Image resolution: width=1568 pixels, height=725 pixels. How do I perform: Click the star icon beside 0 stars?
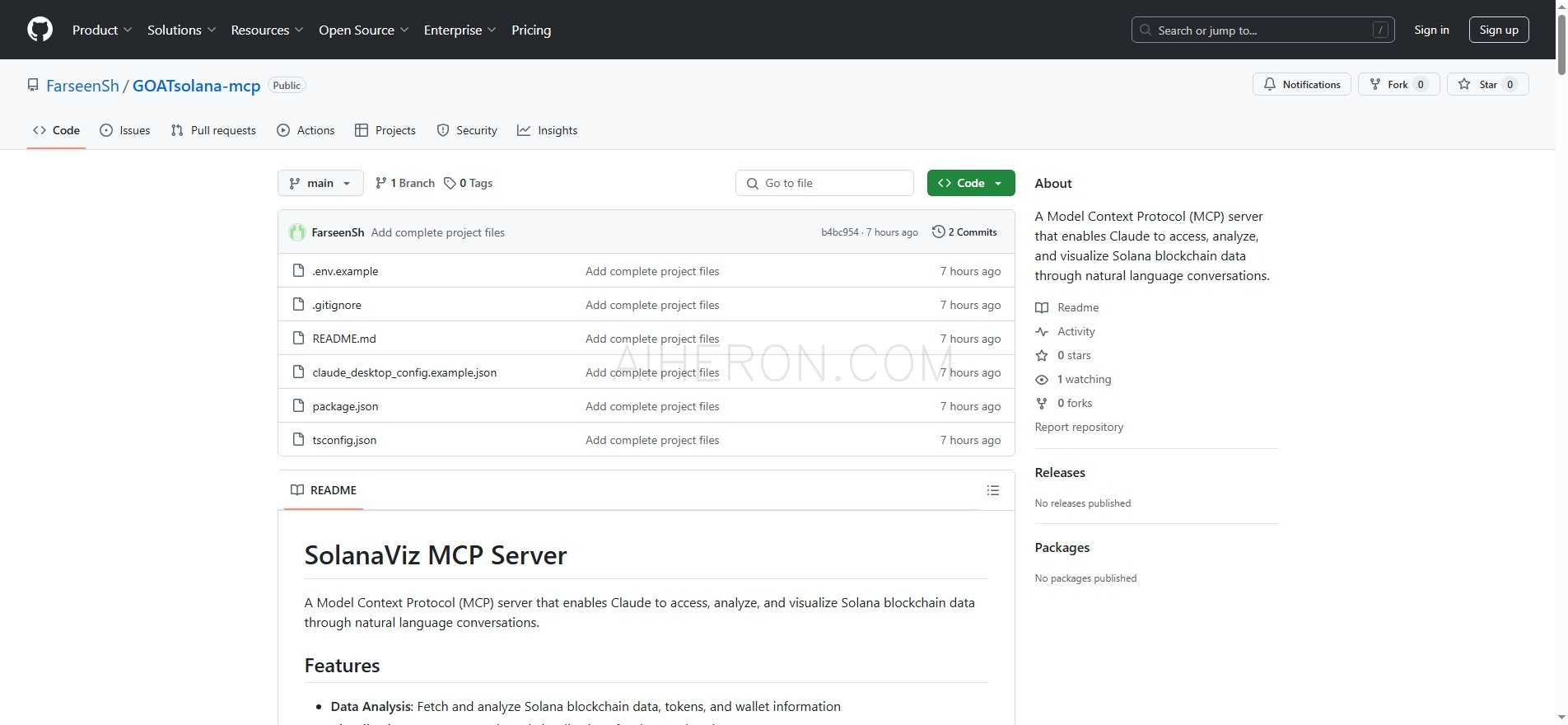point(1042,355)
